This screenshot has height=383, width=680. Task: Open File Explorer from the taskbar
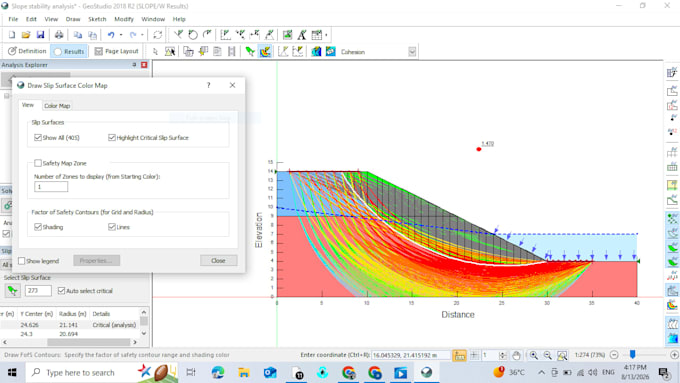pyautogui.click(x=244, y=372)
